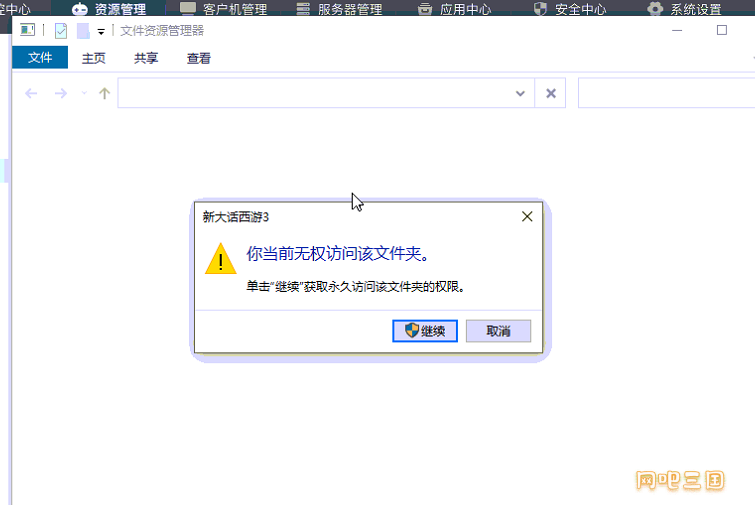Click the Explorer search box

[666, 93]
